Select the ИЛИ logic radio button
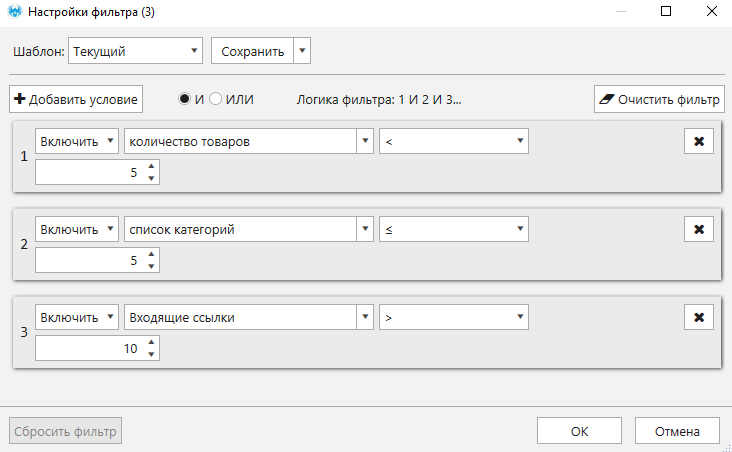 (215, 99)
